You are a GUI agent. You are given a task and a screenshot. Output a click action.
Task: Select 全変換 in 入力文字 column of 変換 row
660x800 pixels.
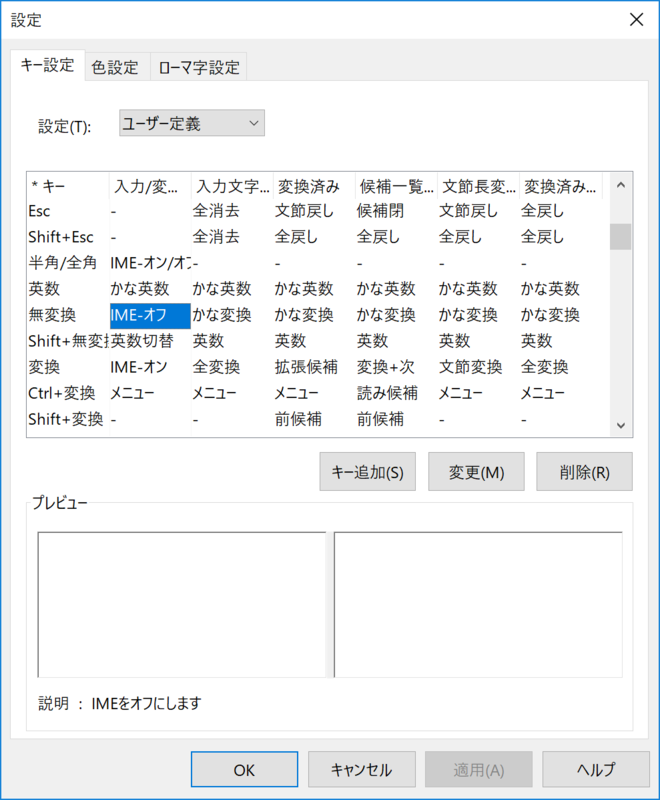click(216, 367)
